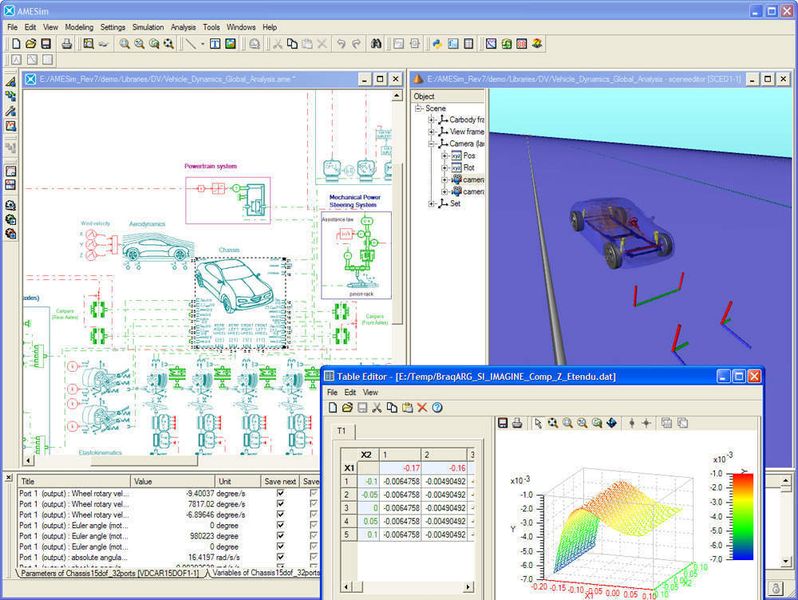798x600 pixels.
Task: Toggle last-column checkbox for -9.40037 degree/s row
Action: click(314, 493)
